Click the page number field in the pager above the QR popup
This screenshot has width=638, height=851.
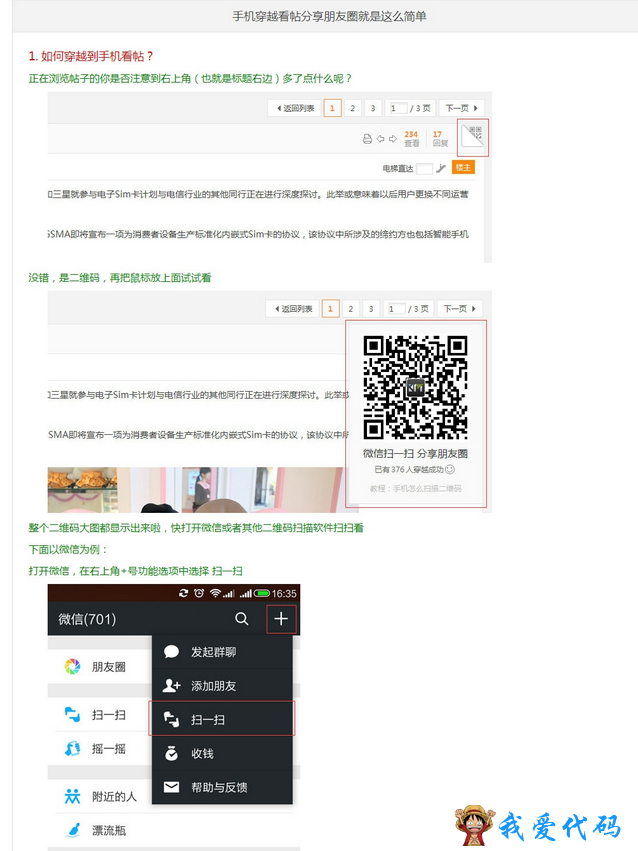pyautogui.click(x=396, y=309)
